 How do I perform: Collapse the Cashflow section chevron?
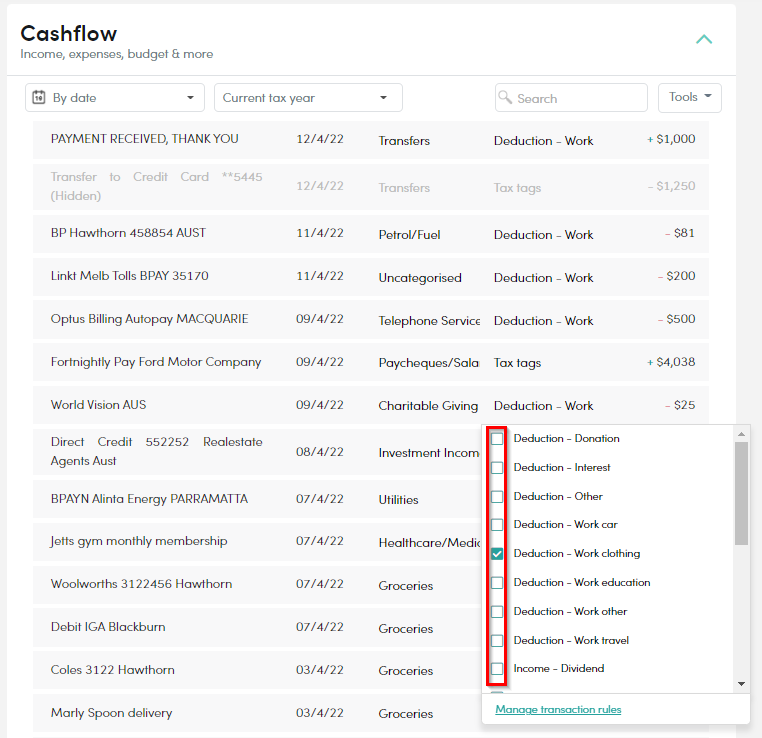[x=704, y=39]
